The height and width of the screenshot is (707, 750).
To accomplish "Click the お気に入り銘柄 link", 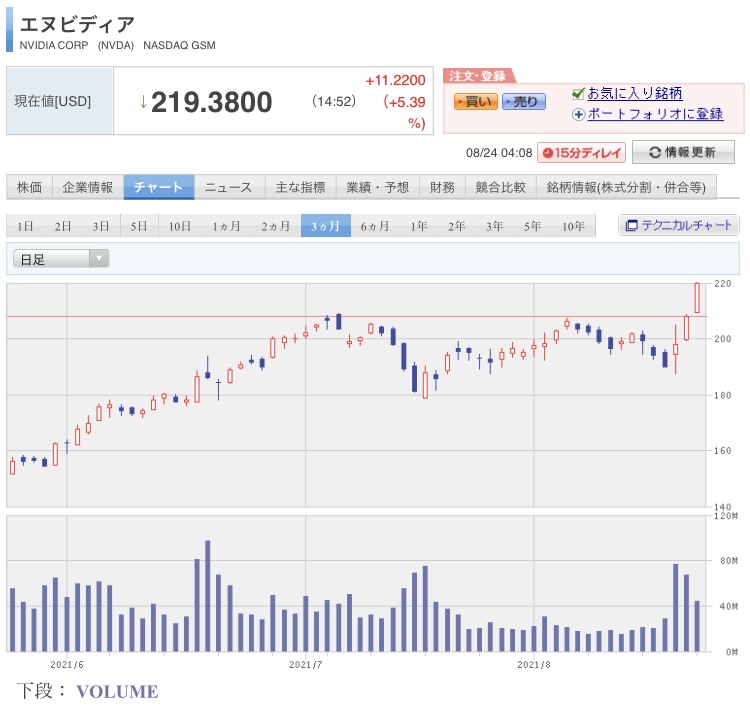I will (x=634, y=94).
